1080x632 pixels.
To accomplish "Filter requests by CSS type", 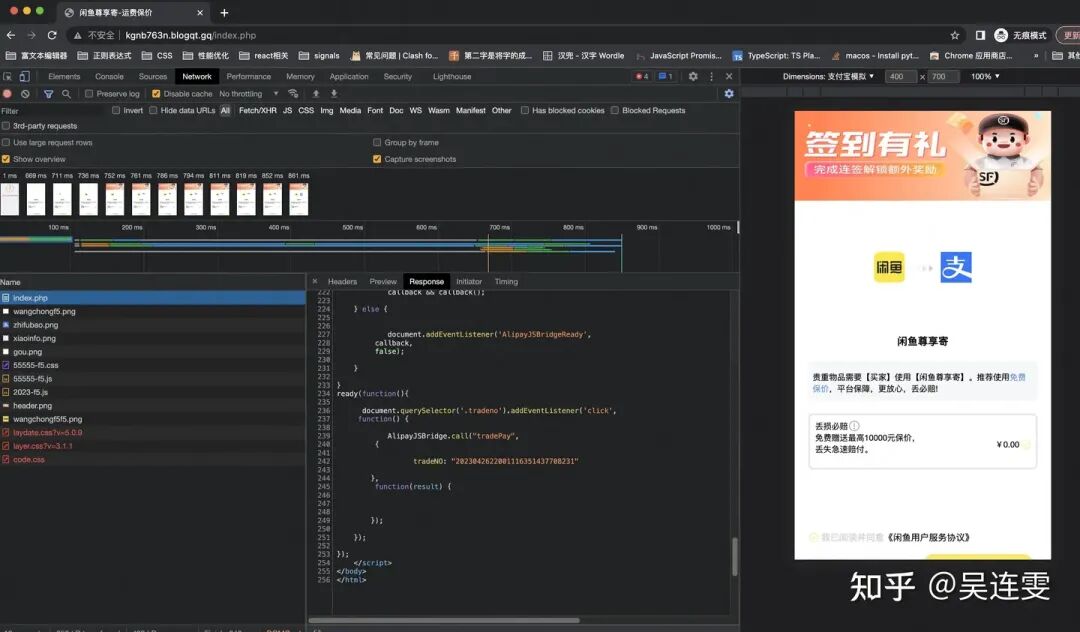I will click(x=306, y=110).
